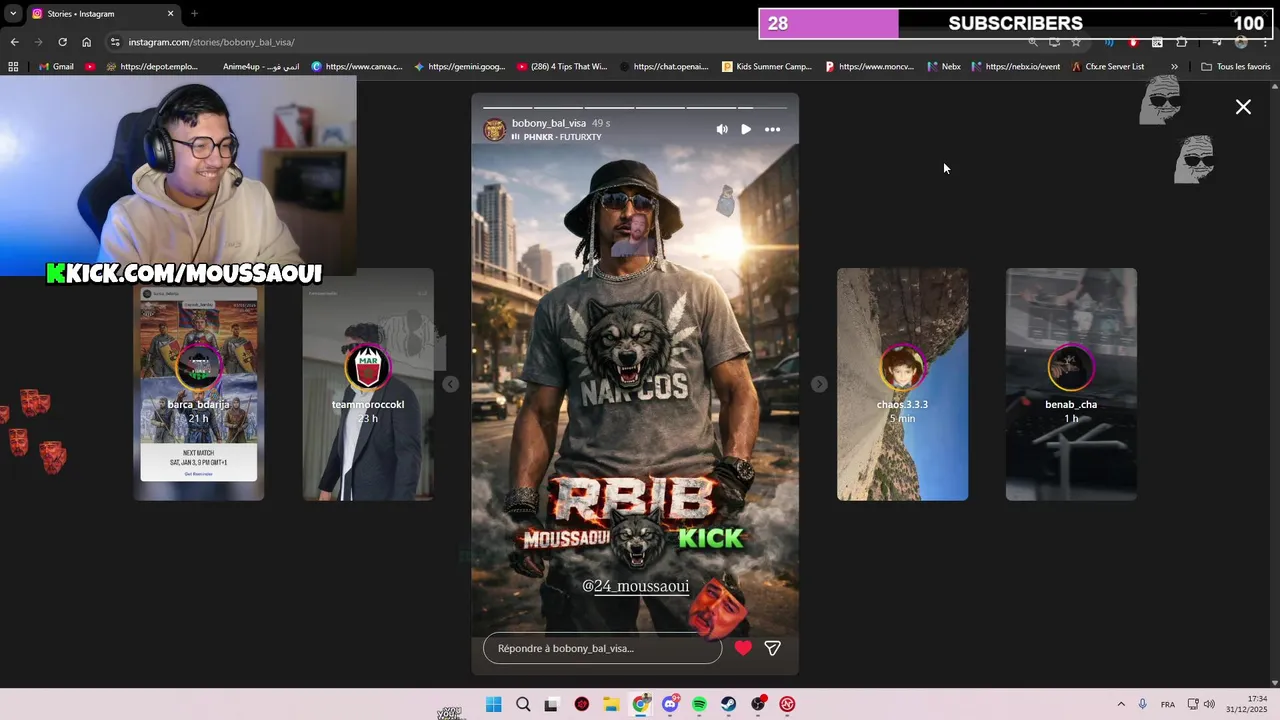Image resolution: width=1280 pixels, height=720 pixels.
Task: Switch the FRA input language
Action: pyautogui.click(x=1167, y=704)
